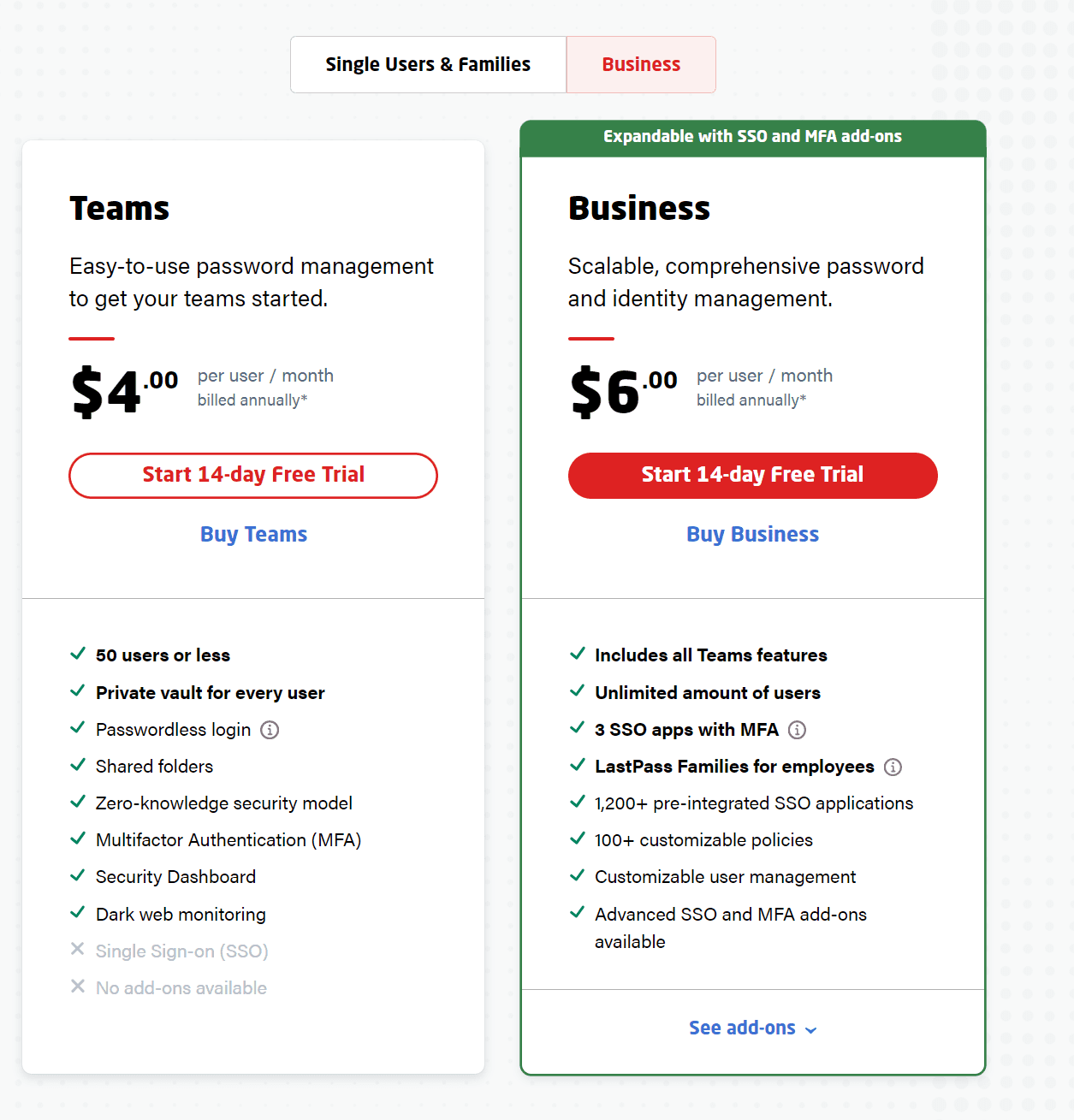Image resolution: width=1074 pixels, height=1120 pixels.
Task: Switch to Single Users & Families tab
Action: [428, 64]
